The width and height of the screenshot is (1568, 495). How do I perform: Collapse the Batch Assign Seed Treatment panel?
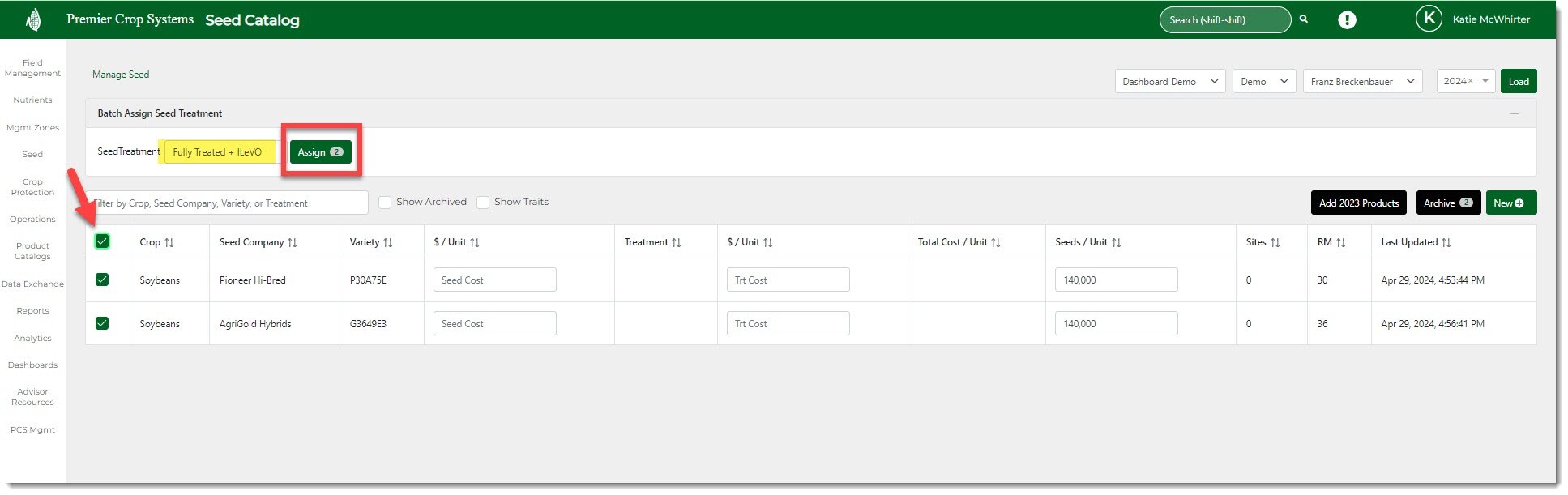tap(1515, 113)
